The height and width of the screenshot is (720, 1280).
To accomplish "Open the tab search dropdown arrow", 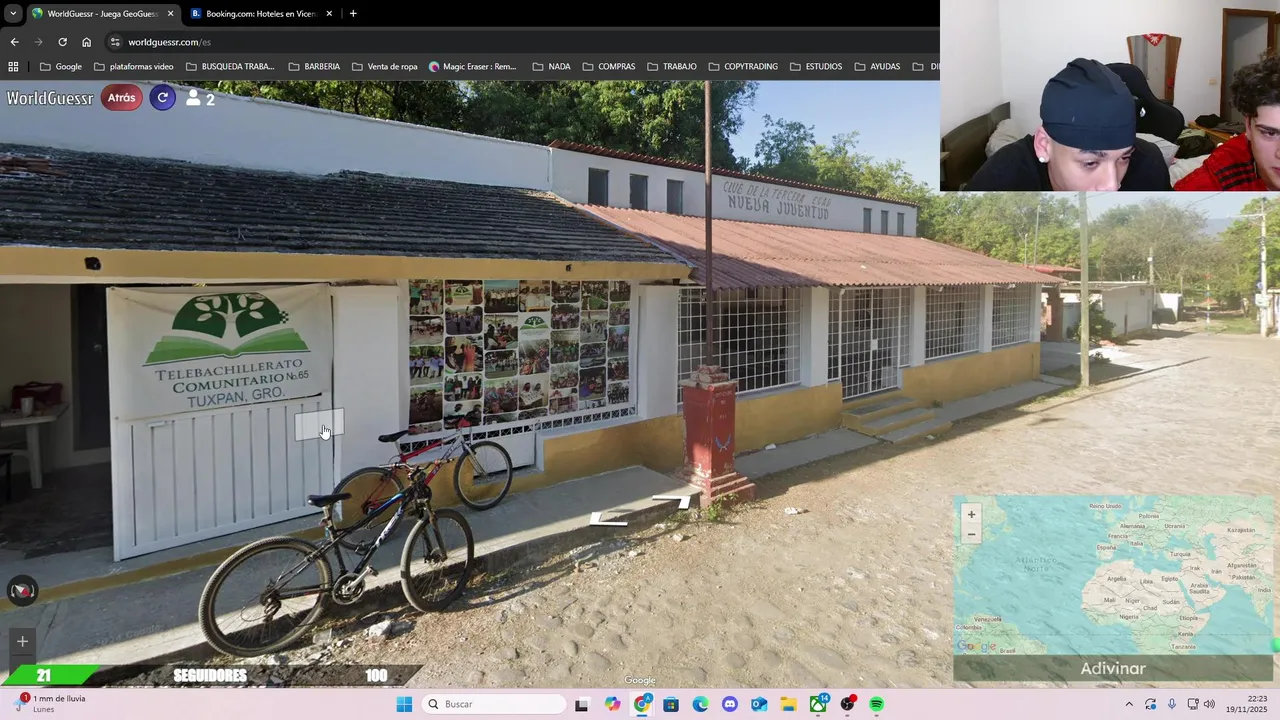I will [x=12, y=13].
